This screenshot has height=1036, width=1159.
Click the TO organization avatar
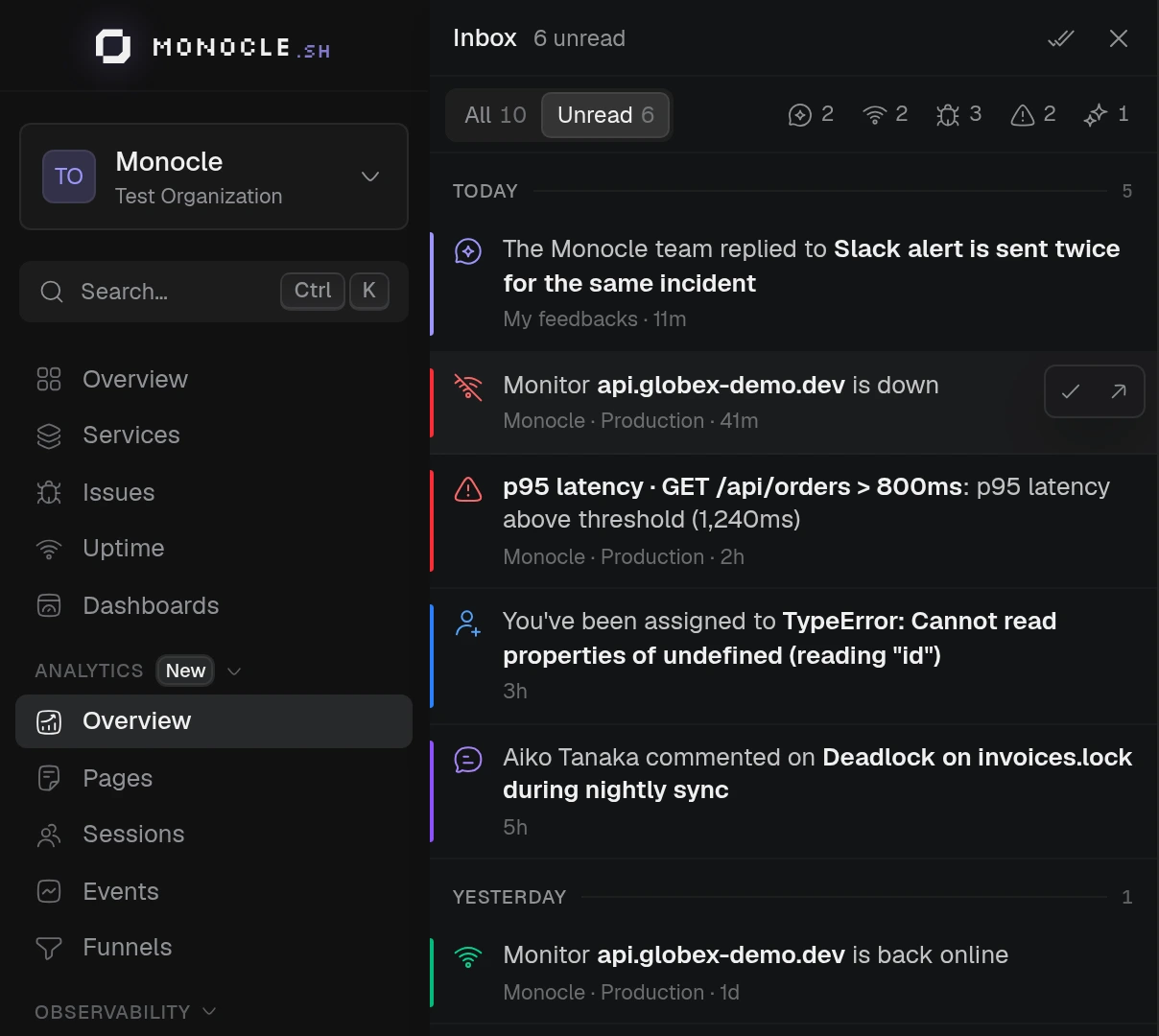(69, 177)
